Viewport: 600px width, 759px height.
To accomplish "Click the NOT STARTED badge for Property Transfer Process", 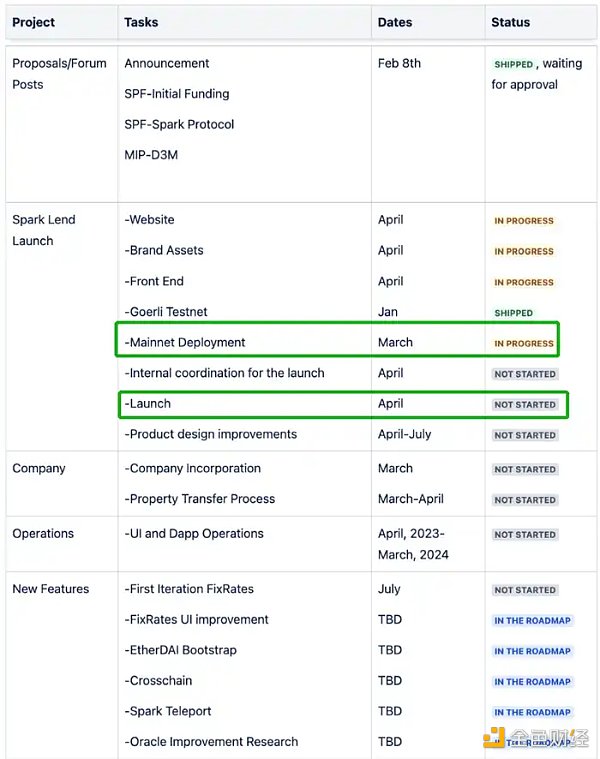I will pyautogui.click(x=524, y=500).
